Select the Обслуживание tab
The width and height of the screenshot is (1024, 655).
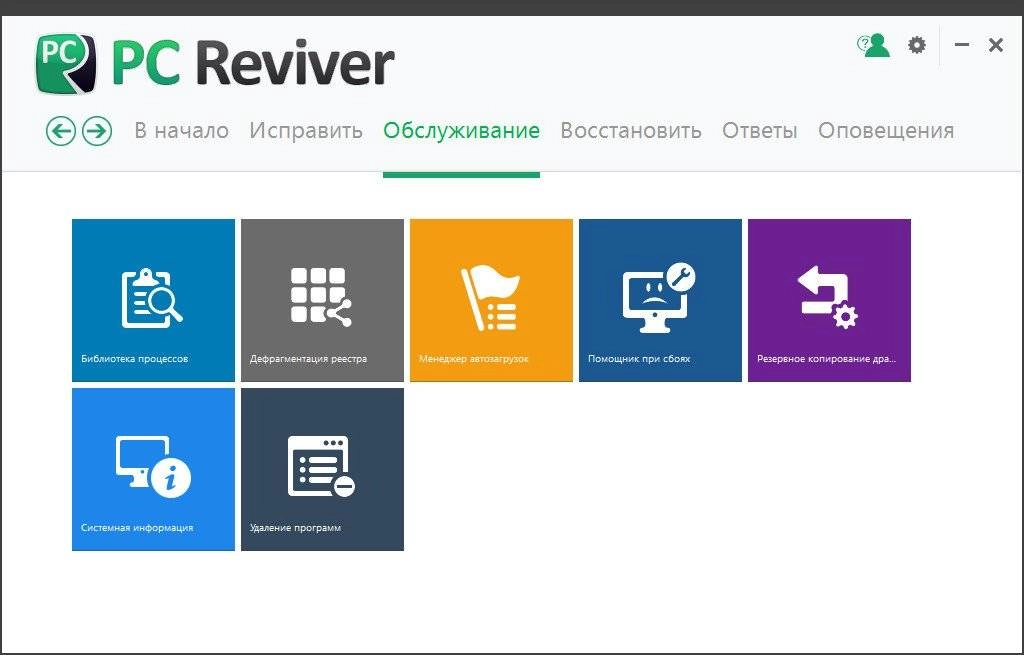461,131
